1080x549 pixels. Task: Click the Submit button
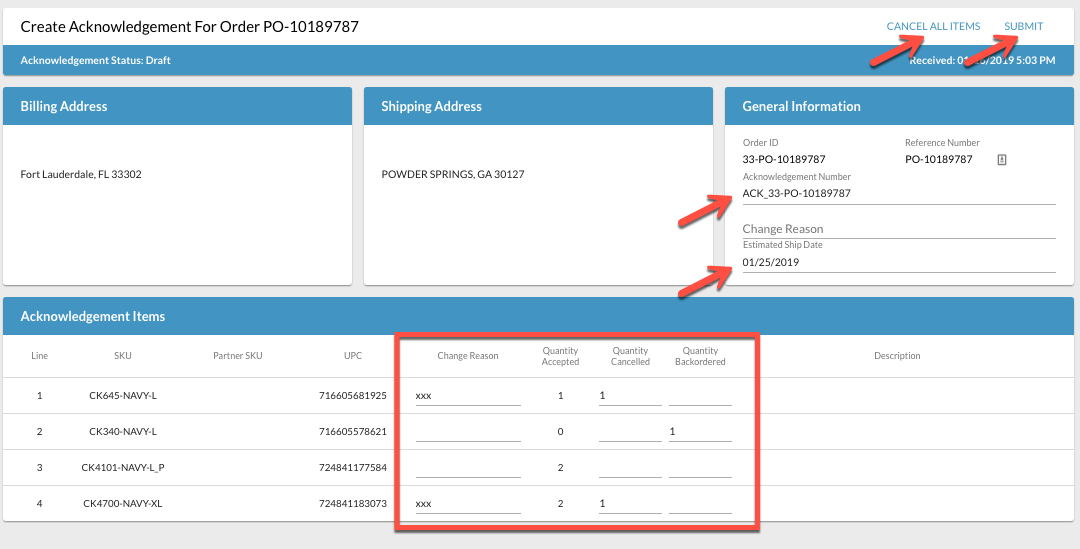1023,27
